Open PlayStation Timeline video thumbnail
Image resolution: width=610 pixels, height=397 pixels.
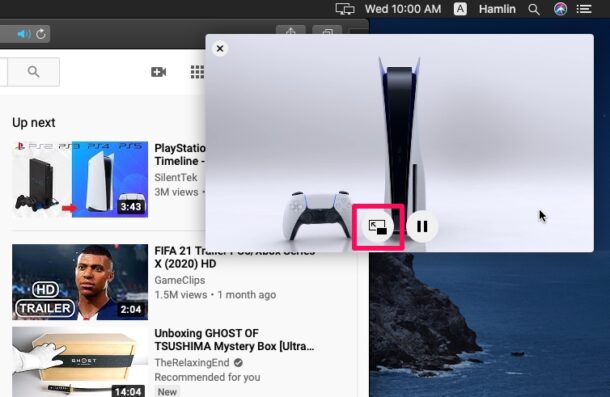click(80, 179)
